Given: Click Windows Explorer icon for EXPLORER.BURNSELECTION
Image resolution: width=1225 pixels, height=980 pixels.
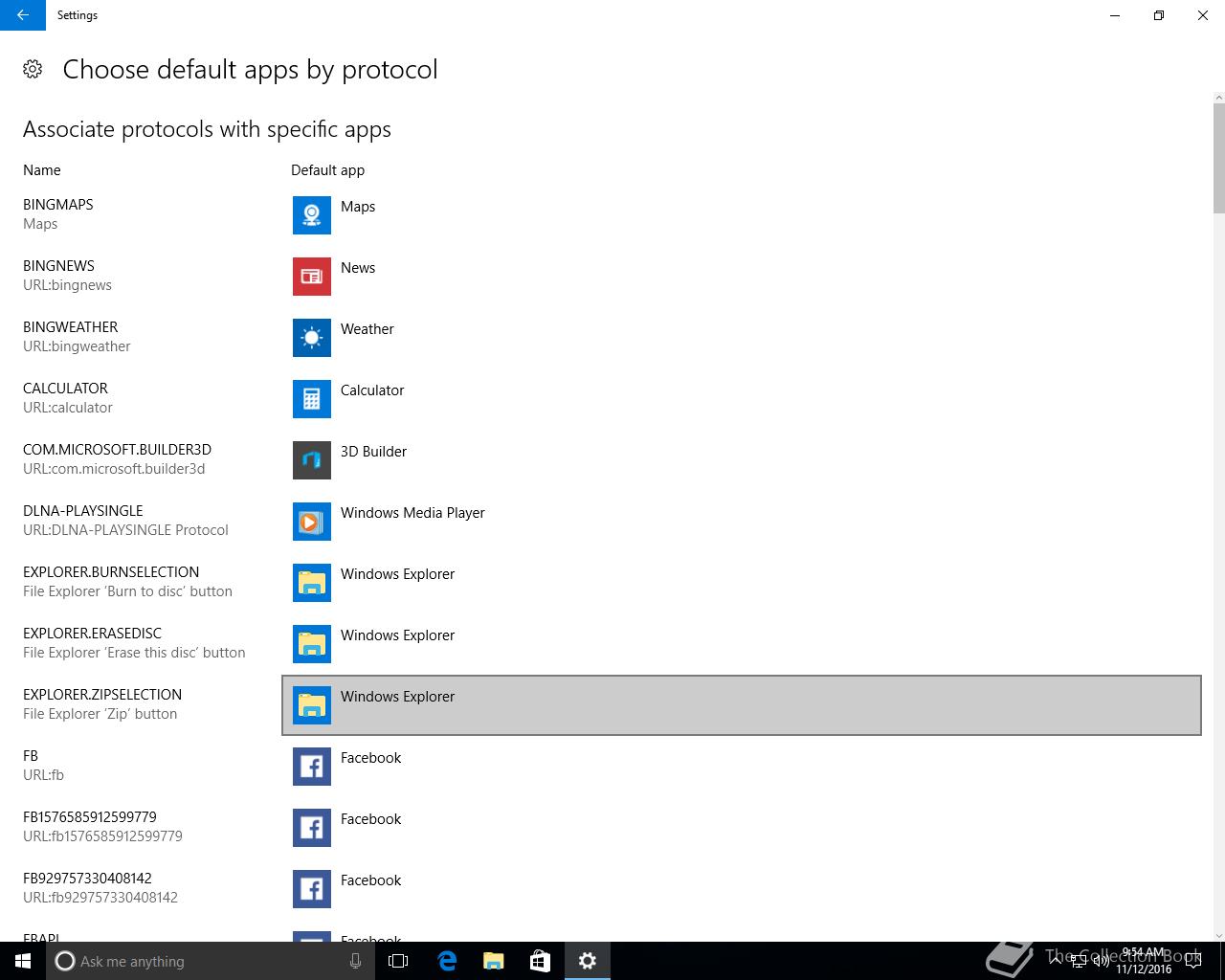Looking at the screenshot, I should (x=312, y=583).
